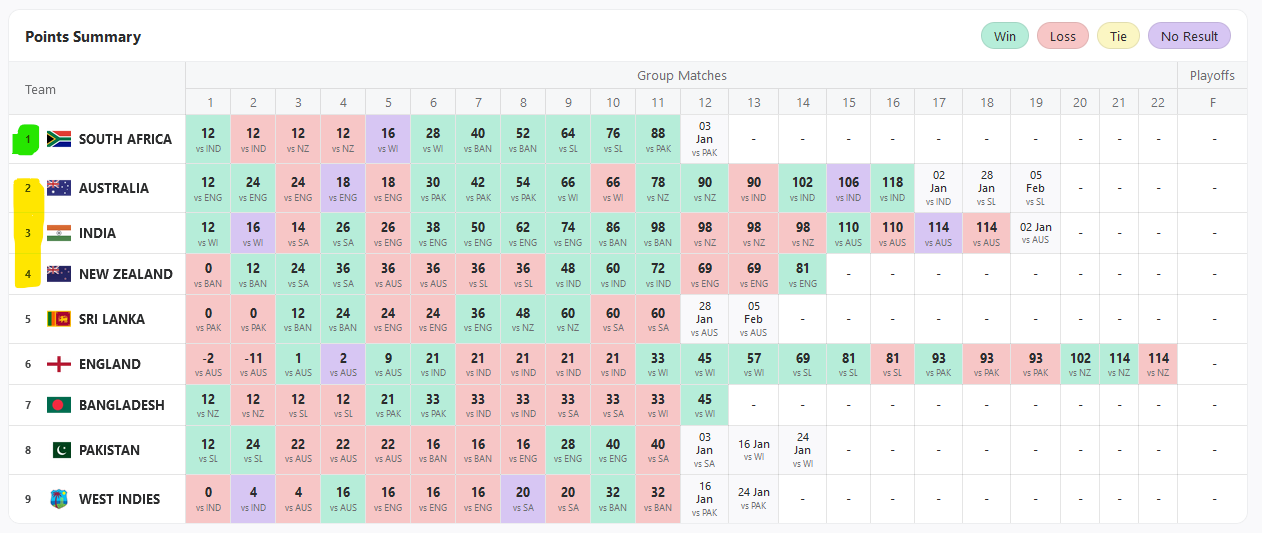Screen dimensions: 1262x533
Task: Click the Pakistan flag icon
Action: pos(61,450)
